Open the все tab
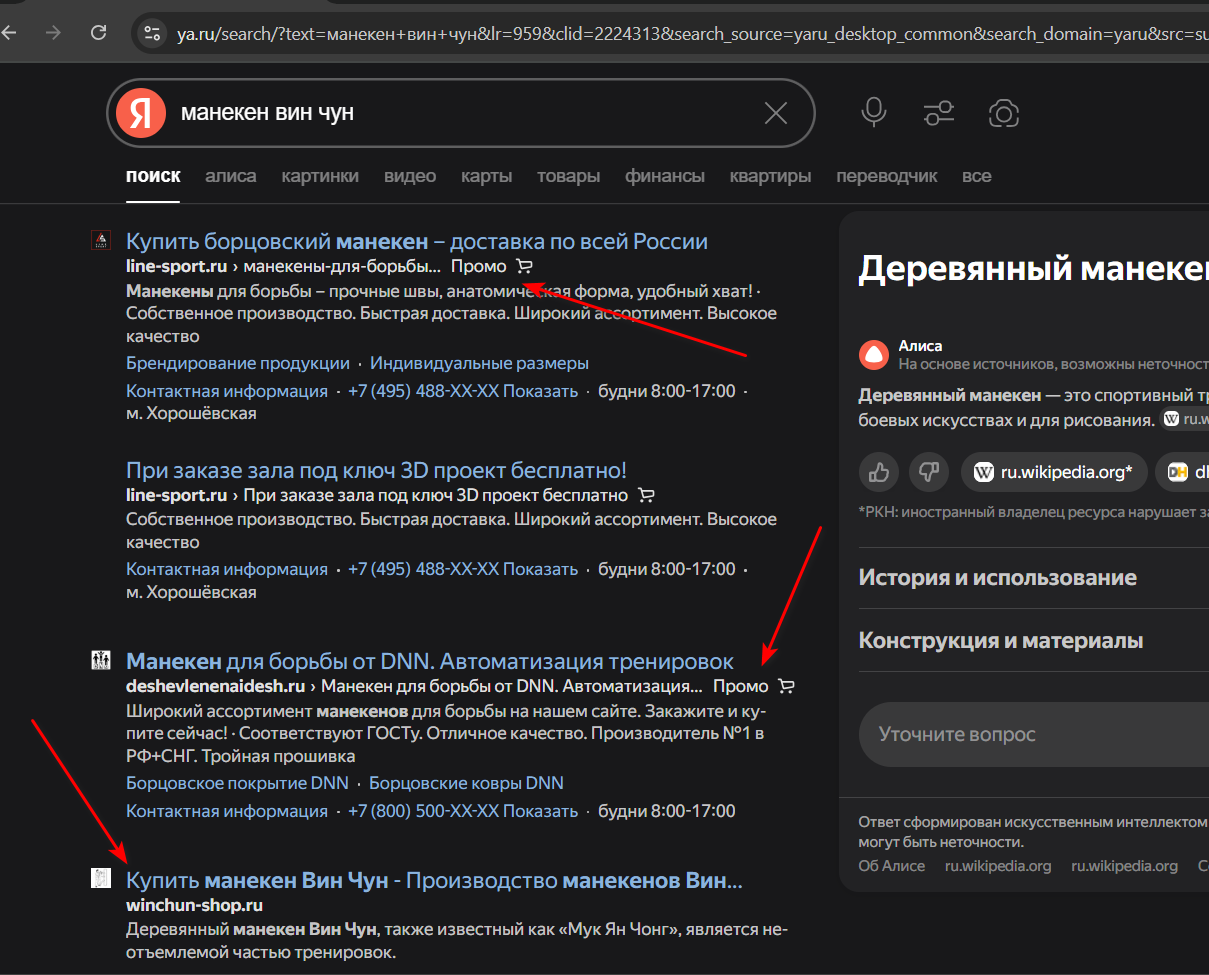Image resolution: width=1209 pixels, height=975 pixels. (x=977, y=176)
